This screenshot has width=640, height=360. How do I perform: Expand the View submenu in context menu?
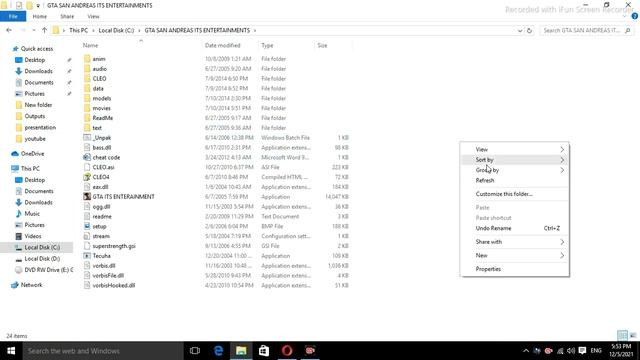[515, 149]
